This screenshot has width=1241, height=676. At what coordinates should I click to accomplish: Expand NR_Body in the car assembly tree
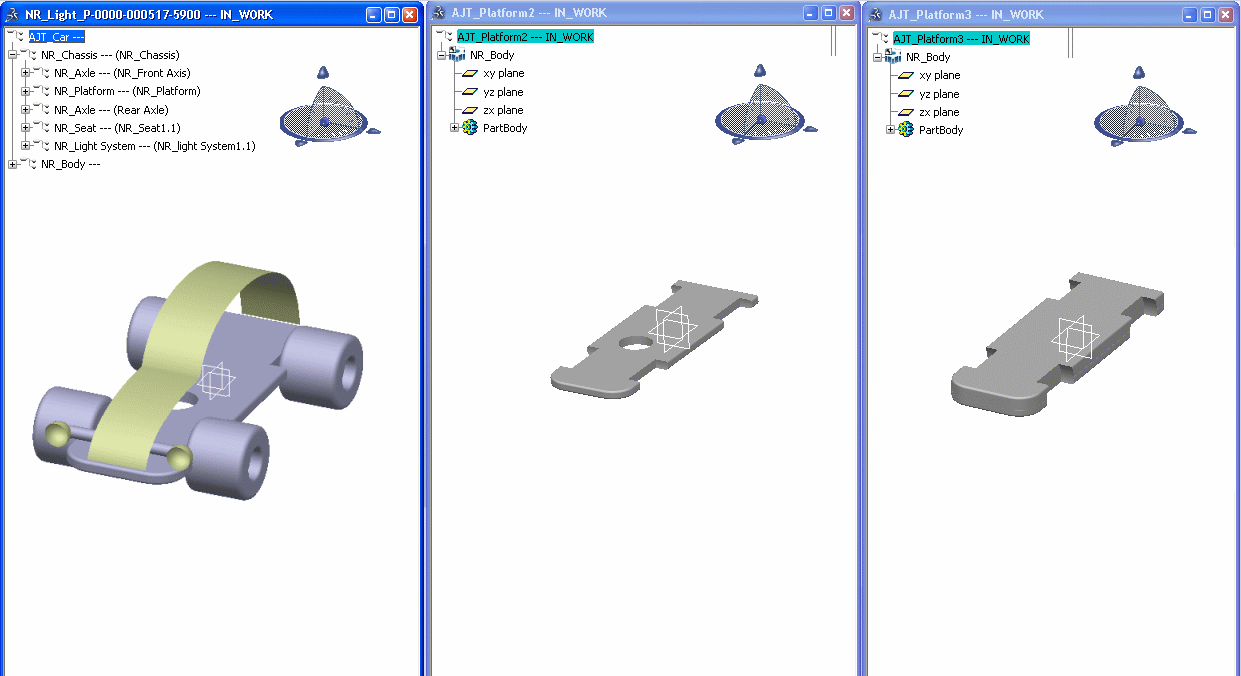pos(13,164)
